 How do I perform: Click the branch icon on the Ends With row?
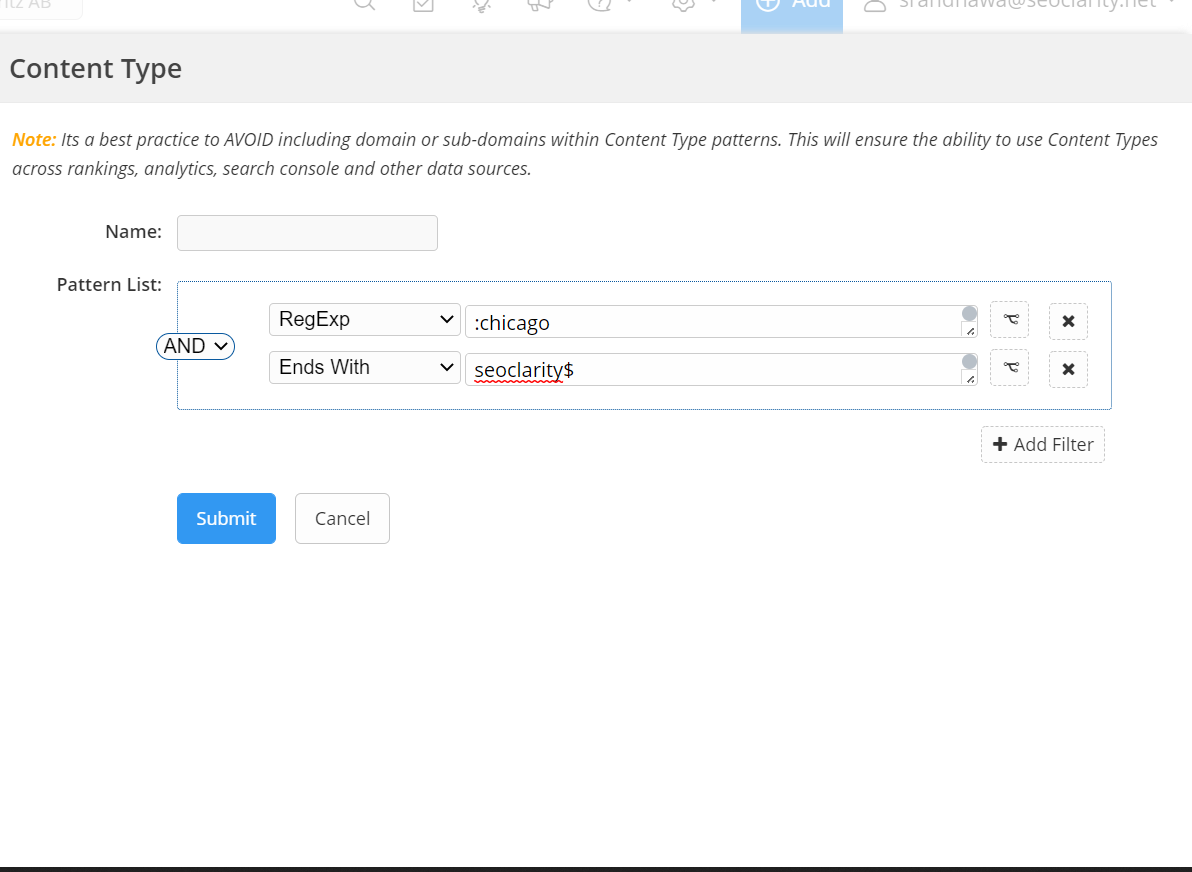click(x=1009, y=368)
